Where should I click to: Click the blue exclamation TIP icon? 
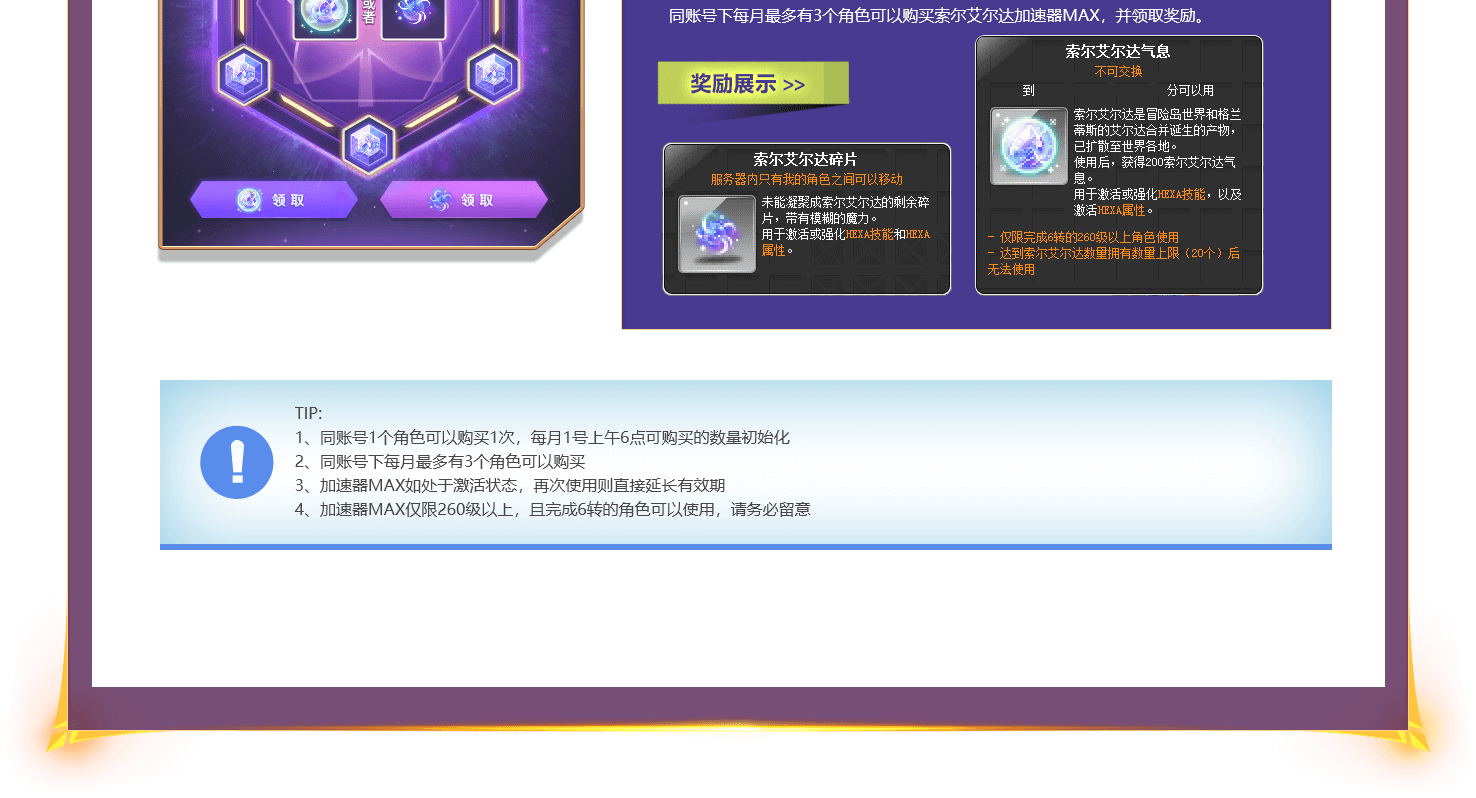coord(237,462)
